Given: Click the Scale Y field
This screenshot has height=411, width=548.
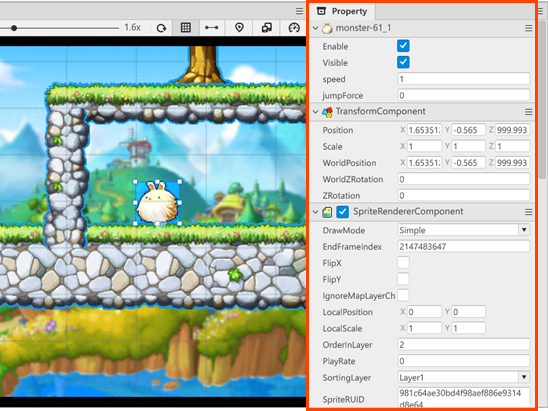Looking at the screenshot, I should (x=469, y=146).
